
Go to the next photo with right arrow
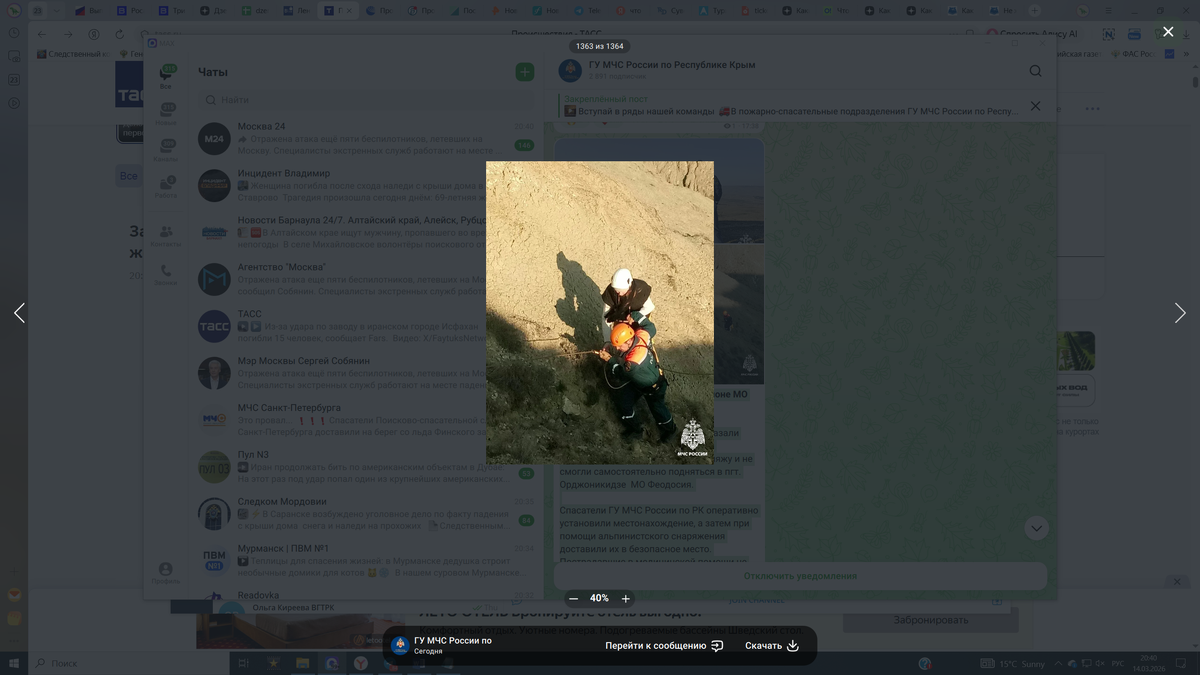click(x=1180, y=313)
